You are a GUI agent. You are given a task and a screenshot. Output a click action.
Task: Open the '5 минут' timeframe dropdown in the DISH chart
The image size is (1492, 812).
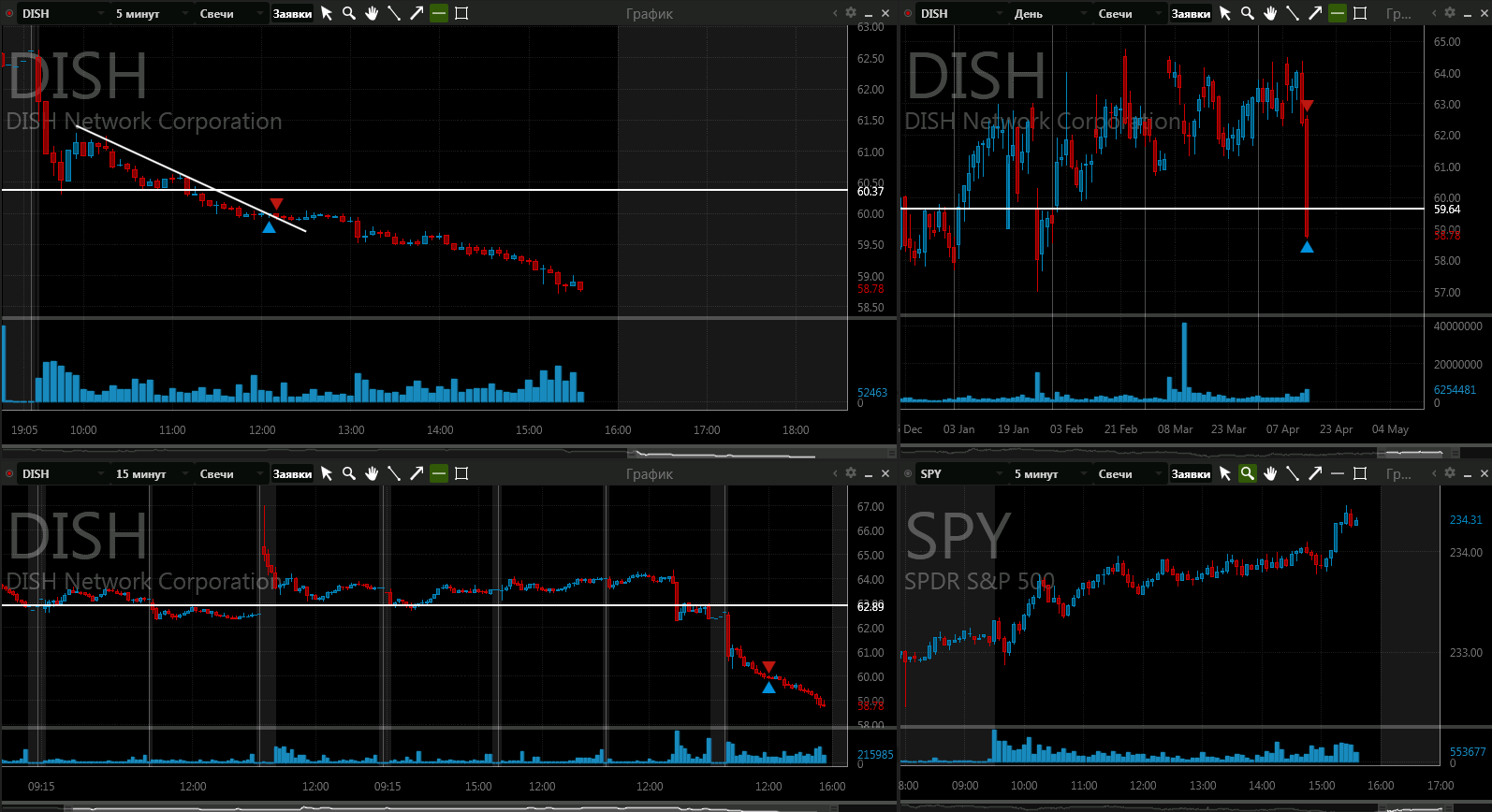coord(151,13)
